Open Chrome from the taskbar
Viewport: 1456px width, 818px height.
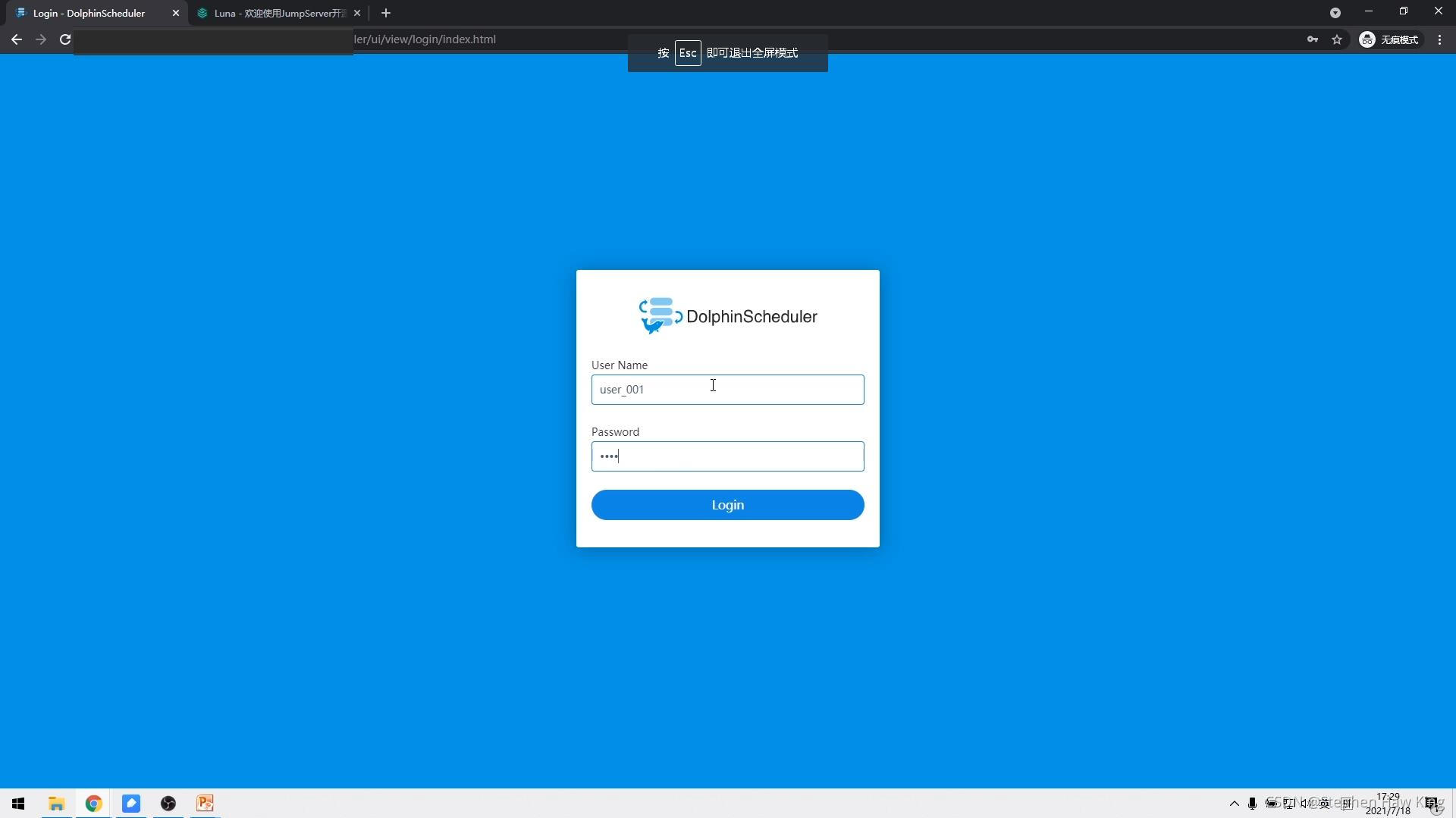pyautogui.click(x=93, y=804)
